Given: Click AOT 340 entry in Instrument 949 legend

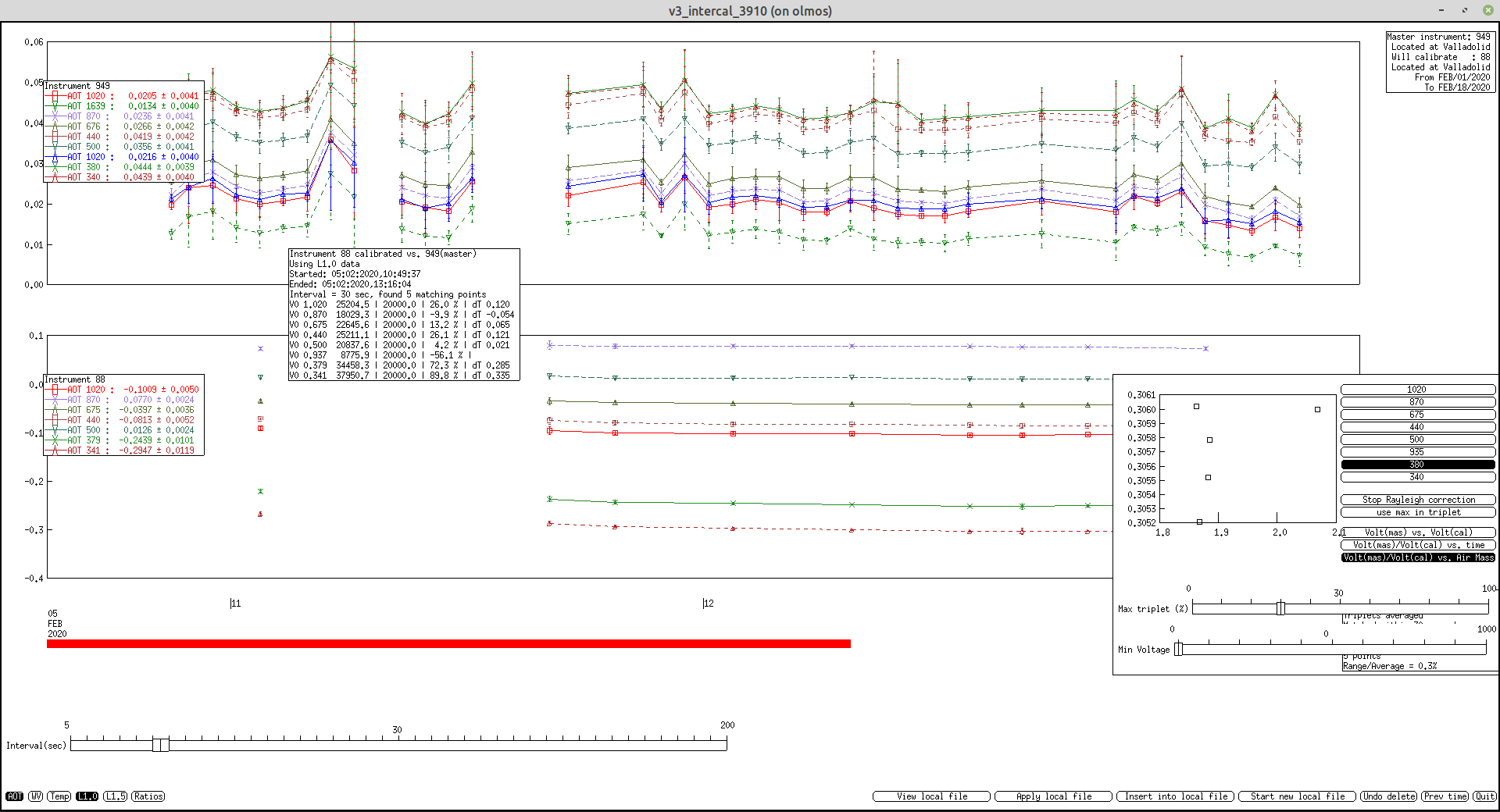Looking at the screenshot, I should tap(122, 177).
